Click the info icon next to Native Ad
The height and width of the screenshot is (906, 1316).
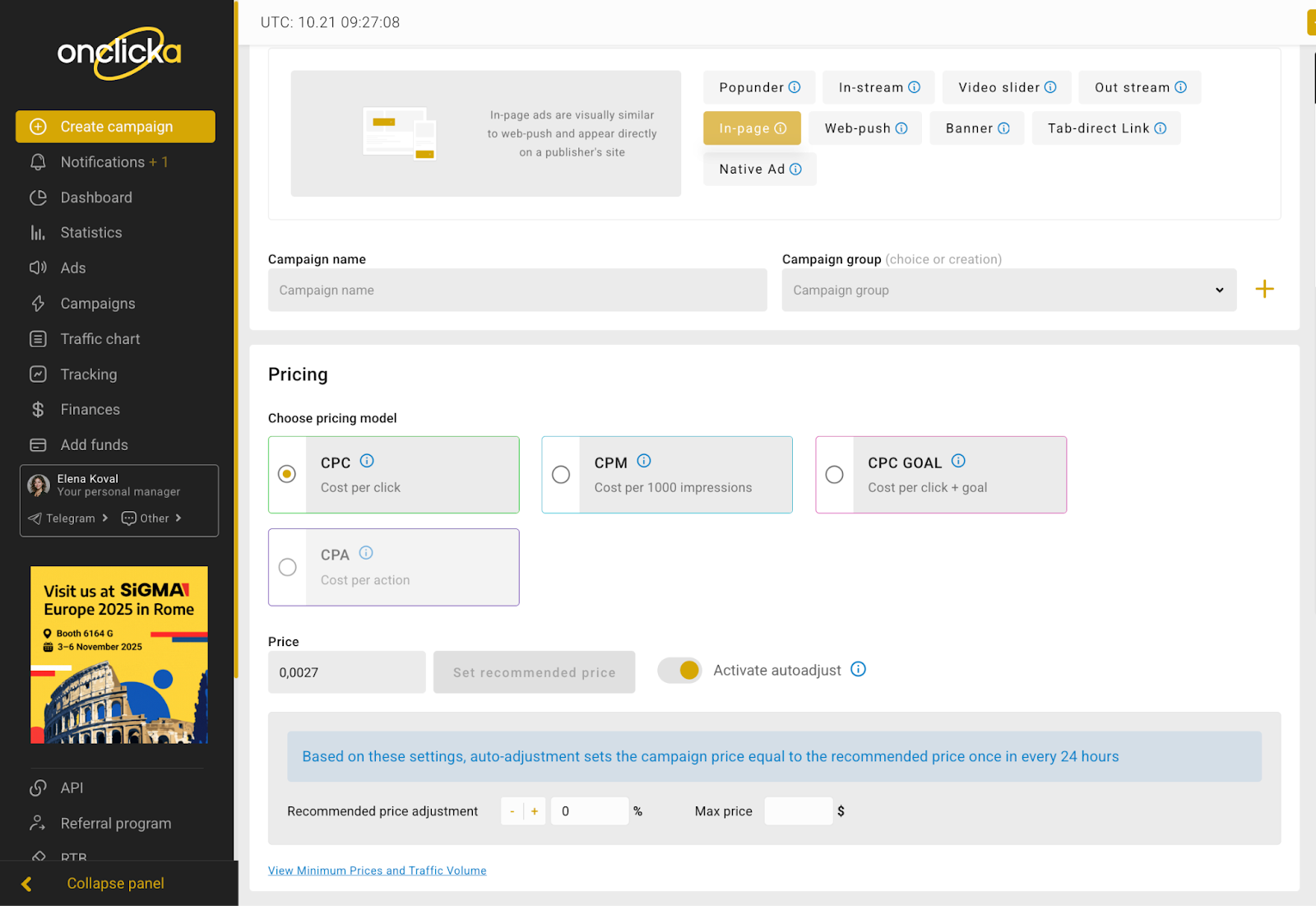pos(795,169)
